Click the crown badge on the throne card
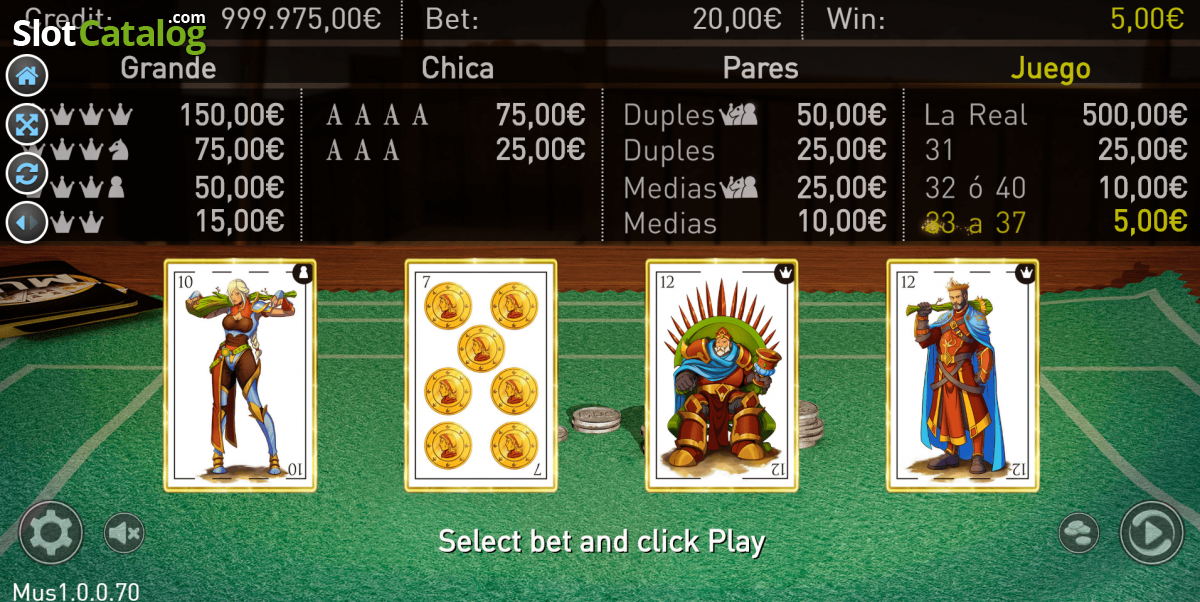Viewport: 1200px width, 602px height. (x=785, y=272)
